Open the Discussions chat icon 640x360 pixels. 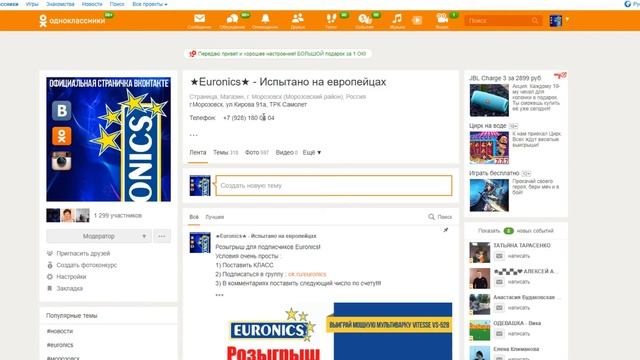tap(232, 19)
